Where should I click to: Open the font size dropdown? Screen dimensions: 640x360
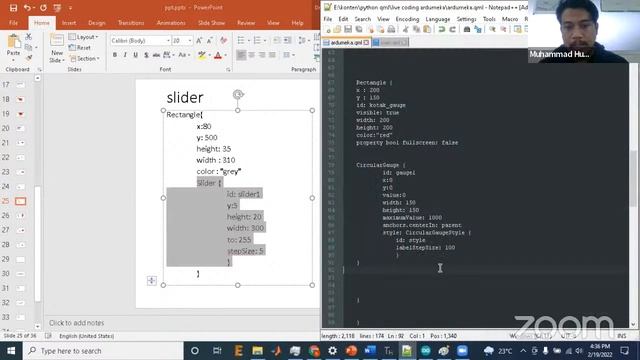tap(189, 40)
